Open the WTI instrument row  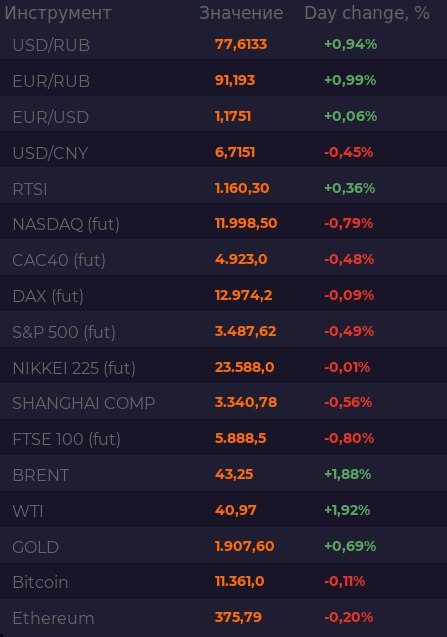pyautogui.click(x=224, y=510)
